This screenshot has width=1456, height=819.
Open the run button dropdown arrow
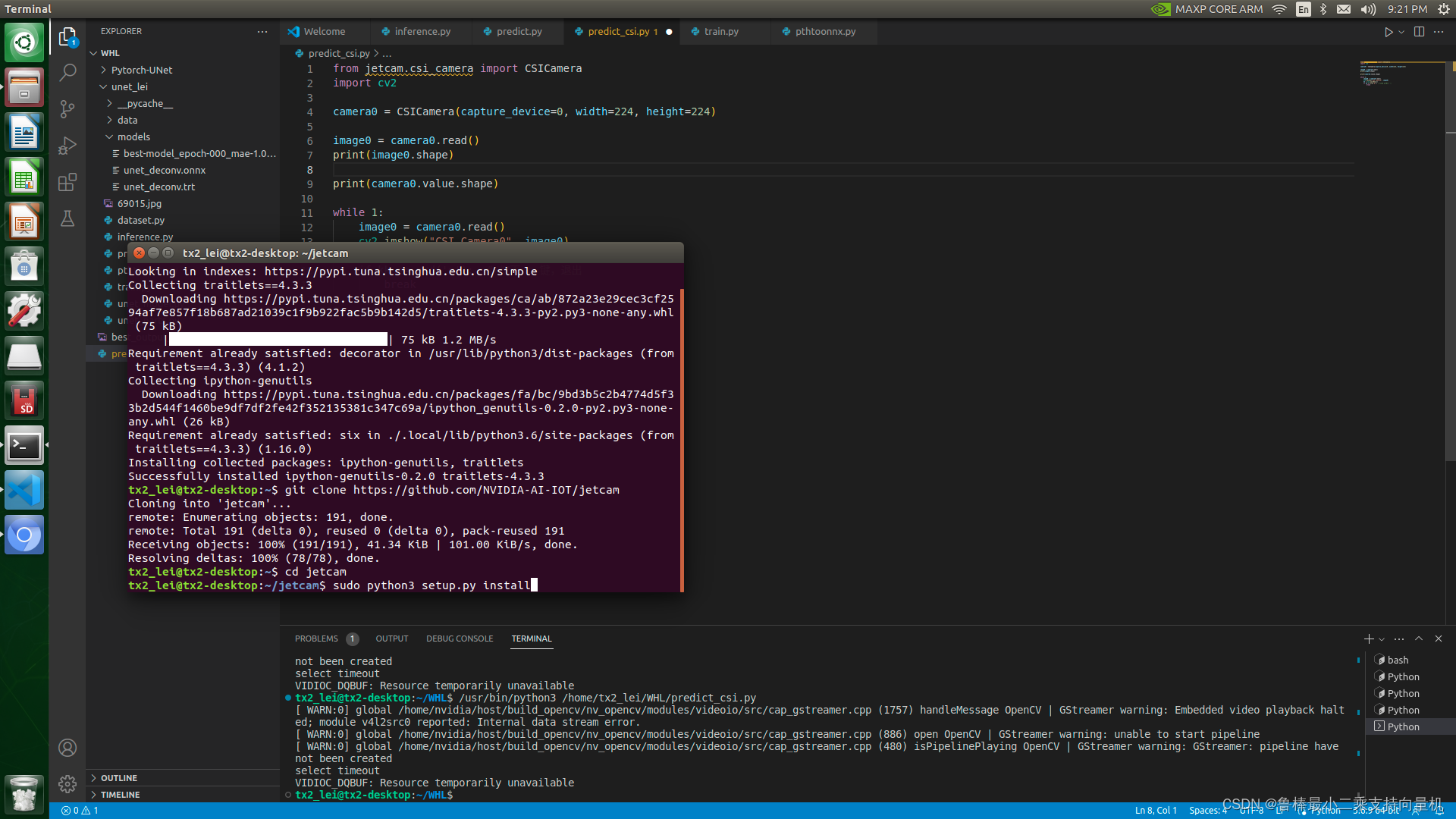(x=1401, y=32)
